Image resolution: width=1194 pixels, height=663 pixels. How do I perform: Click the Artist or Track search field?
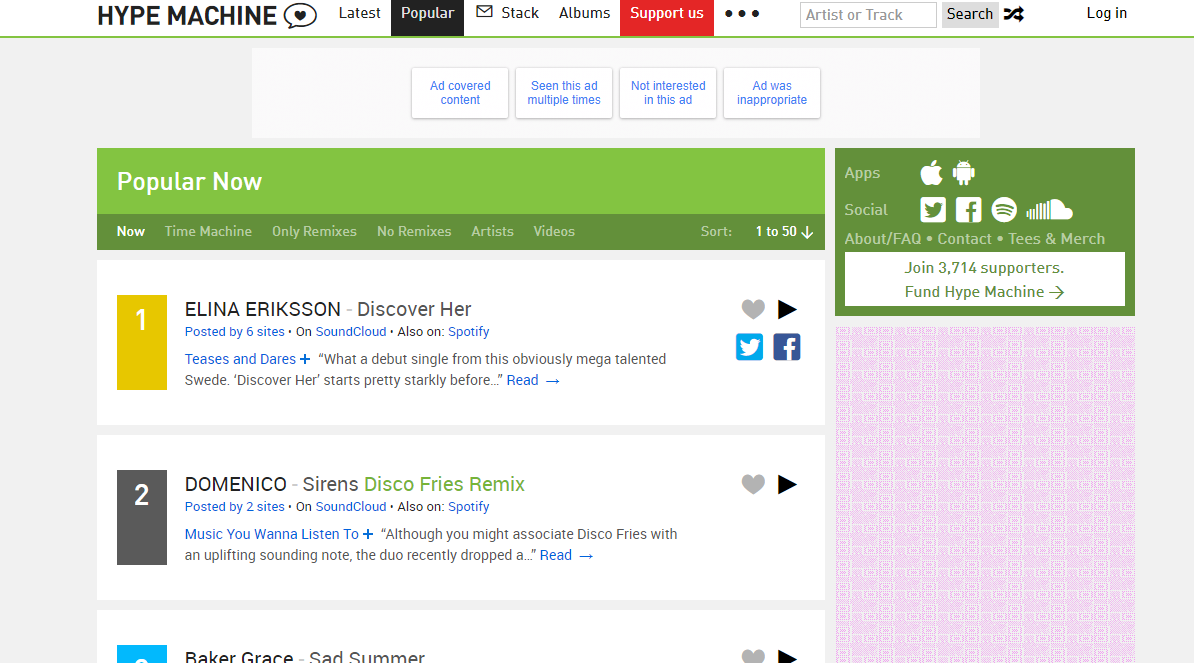[868, 14]
